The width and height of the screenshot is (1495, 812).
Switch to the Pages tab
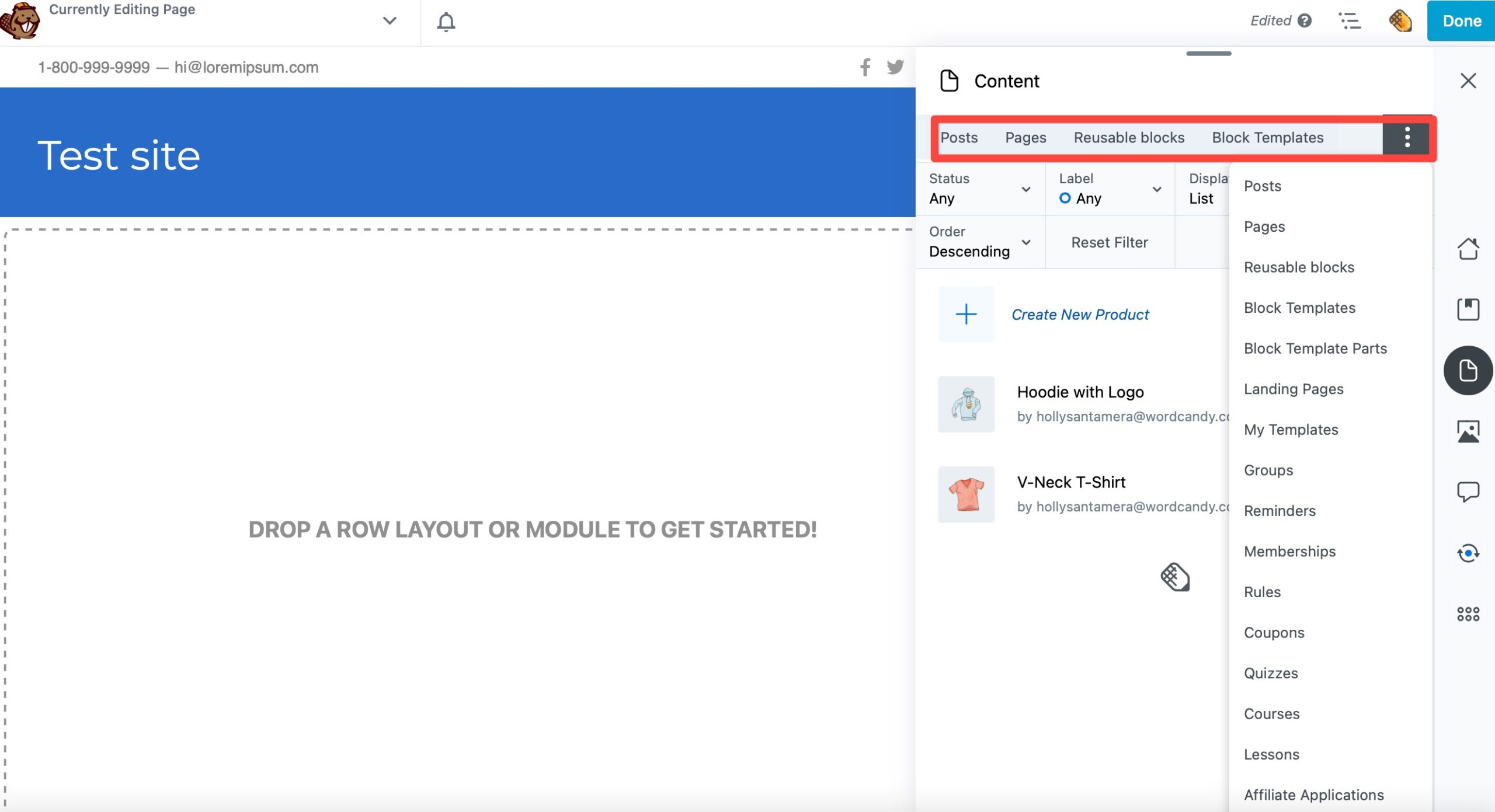click(1026, 137)
